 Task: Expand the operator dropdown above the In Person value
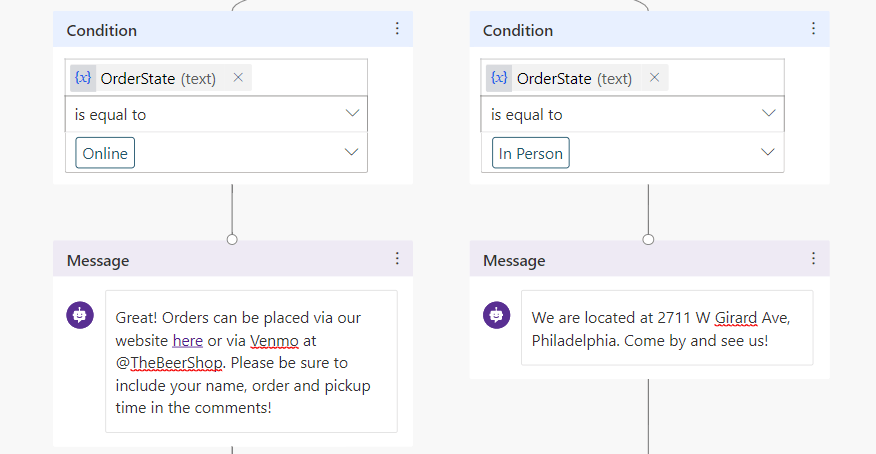(x=768, y=114)
